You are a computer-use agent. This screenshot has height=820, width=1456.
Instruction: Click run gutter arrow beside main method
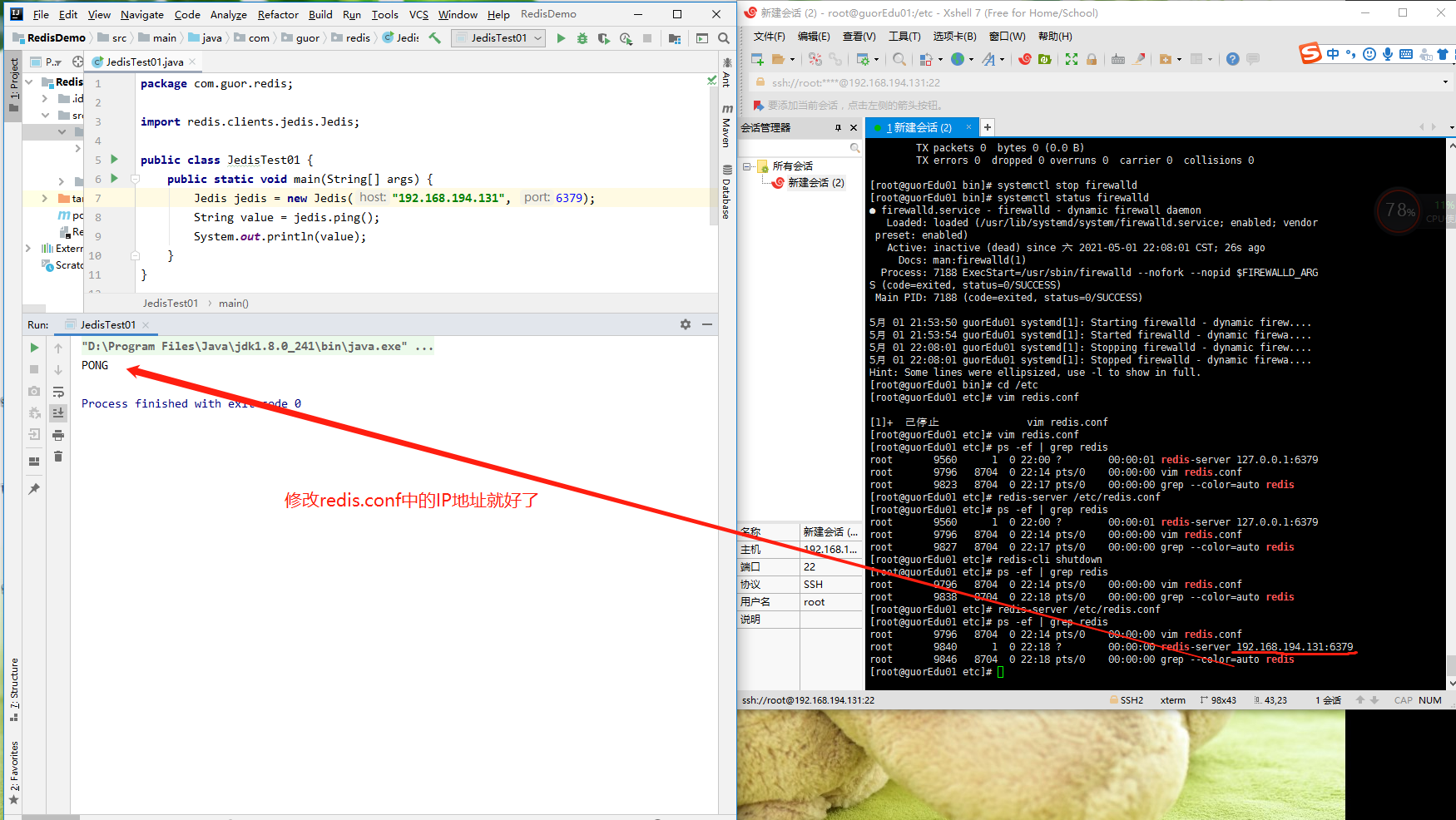[x=115, y=178]
